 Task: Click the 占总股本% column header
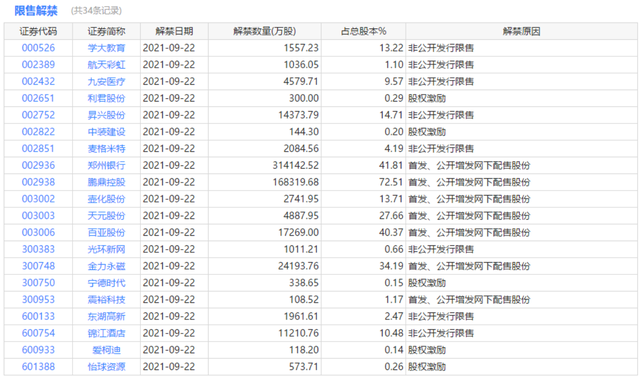(363, 31)
